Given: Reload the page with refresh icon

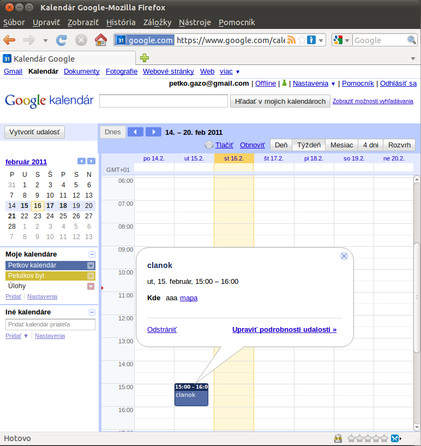Looking at the screenshot, I should (x=61, y=40).
